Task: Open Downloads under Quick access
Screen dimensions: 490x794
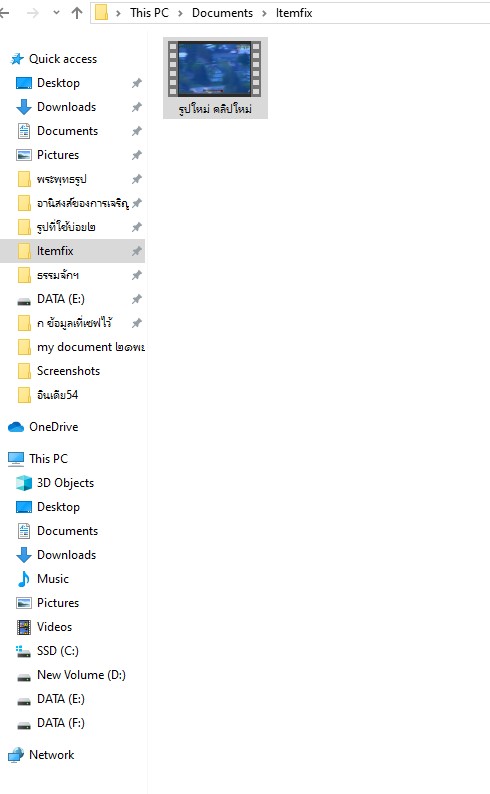Action: (x=66, y=107)
